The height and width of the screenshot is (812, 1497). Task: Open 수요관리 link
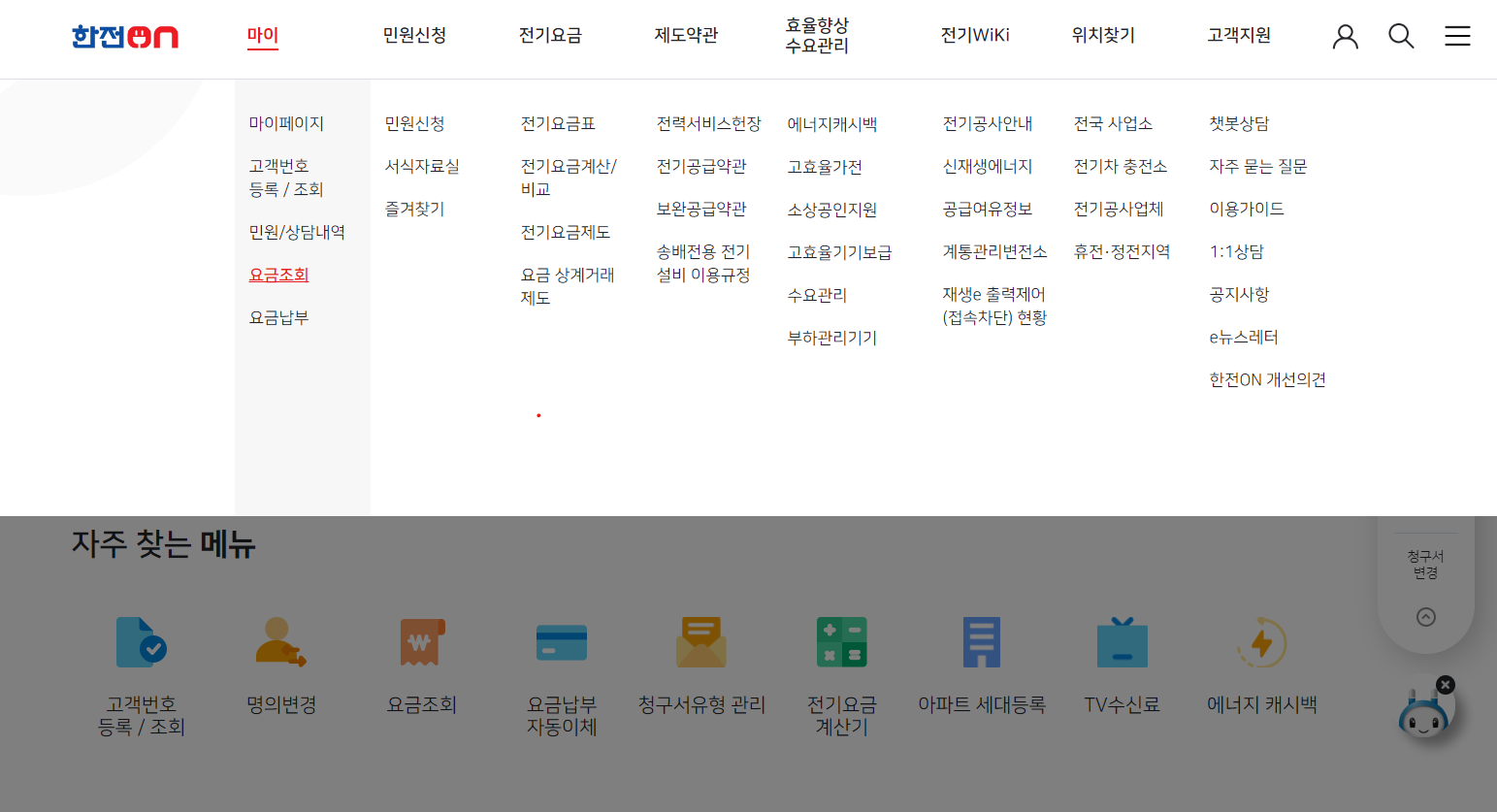pyautogui.click(x=817, y=296)
